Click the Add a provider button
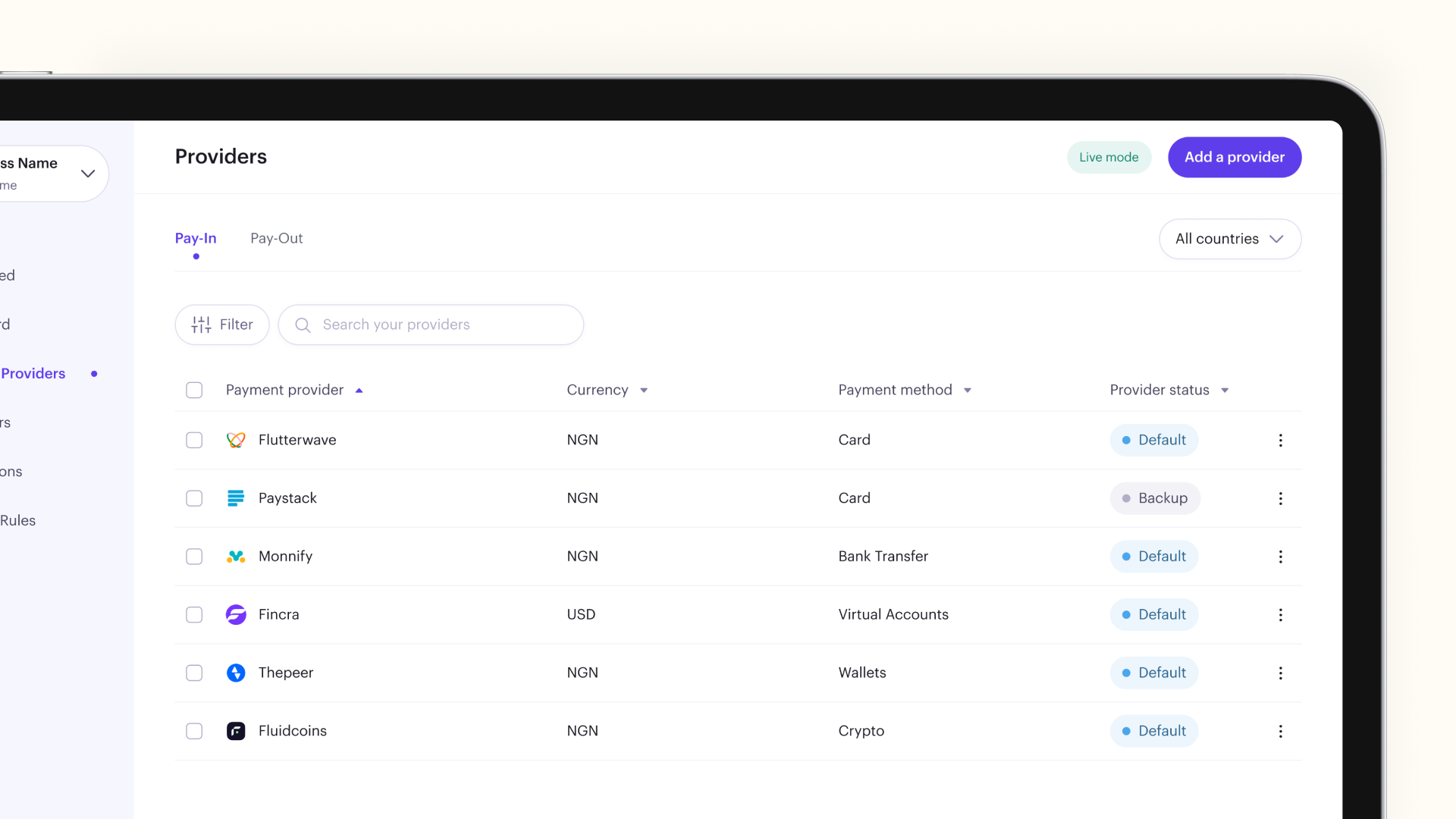 (1234, 157)
